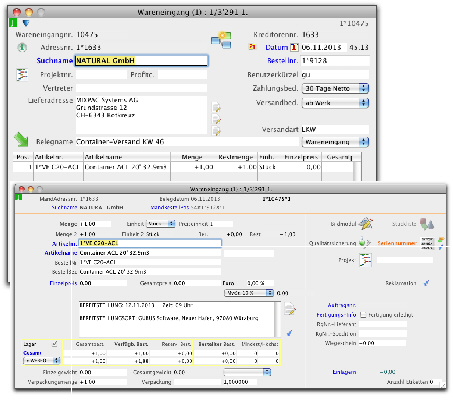
Task: Toggle the Lager checkbox
Action: click(x=55, y=344)
